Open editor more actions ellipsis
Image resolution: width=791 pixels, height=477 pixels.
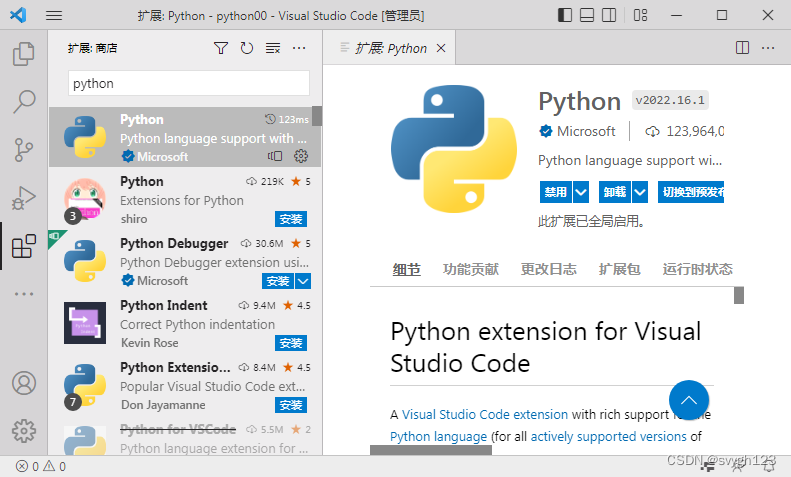point(768,48)
